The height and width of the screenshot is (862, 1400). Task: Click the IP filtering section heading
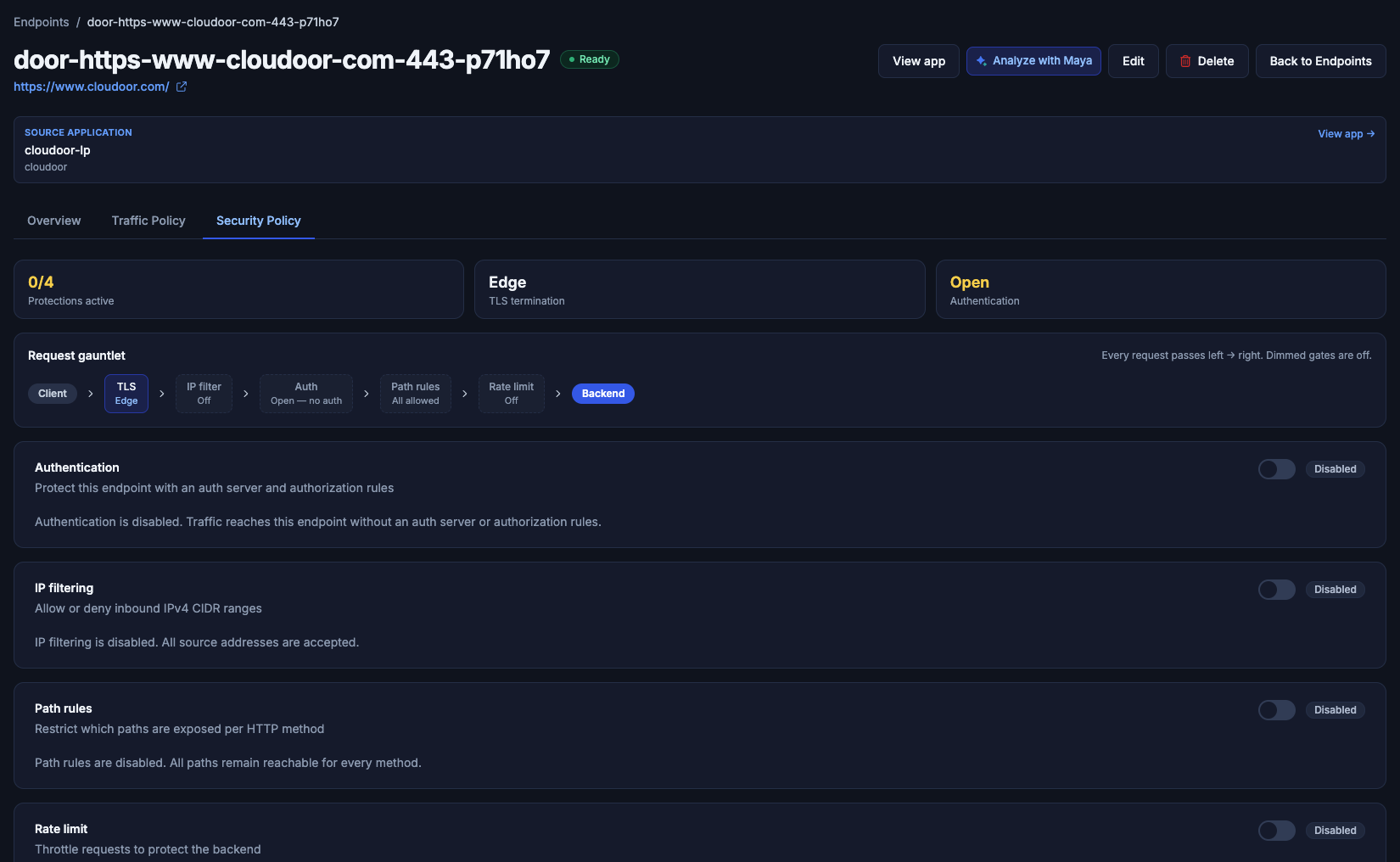[x=64, y=588]
